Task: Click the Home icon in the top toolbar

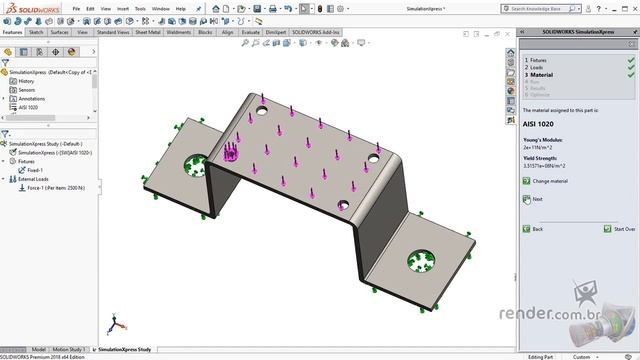Action: 216,9
